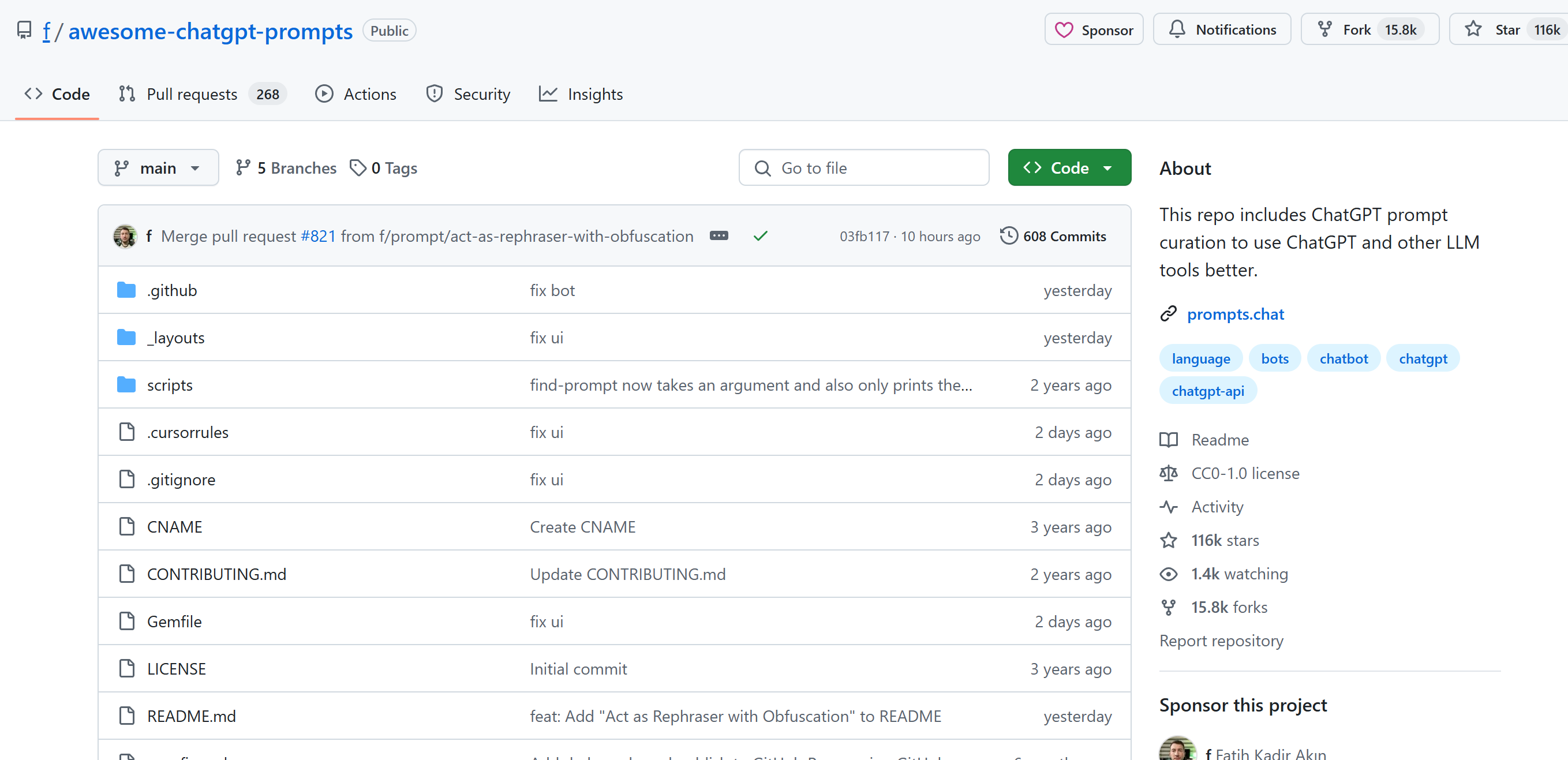
Task: Click the forks icon next to 15.8k forks
Action: coord(1168,607)
